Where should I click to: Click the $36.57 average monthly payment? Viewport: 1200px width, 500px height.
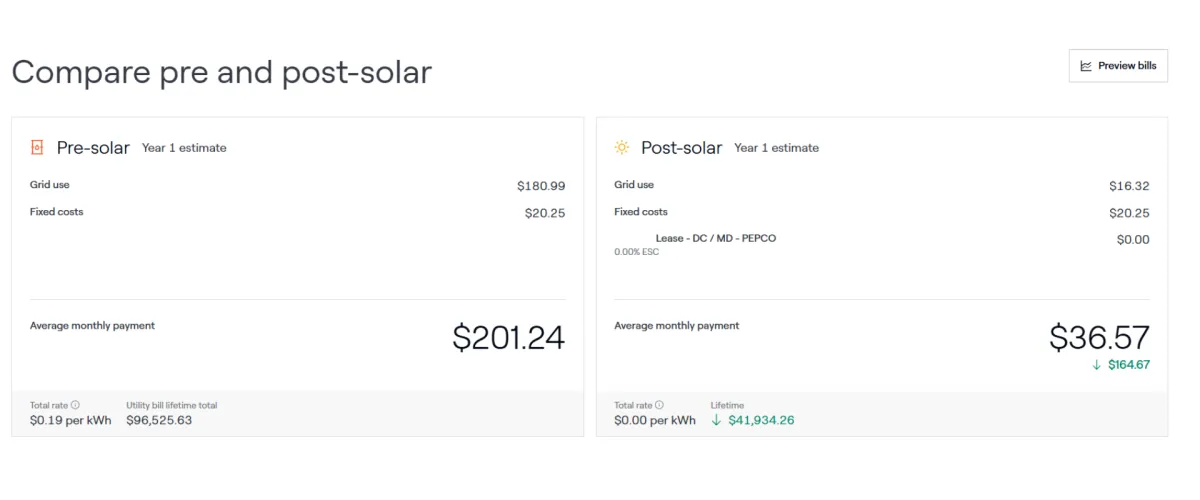tap(1100, 337)
